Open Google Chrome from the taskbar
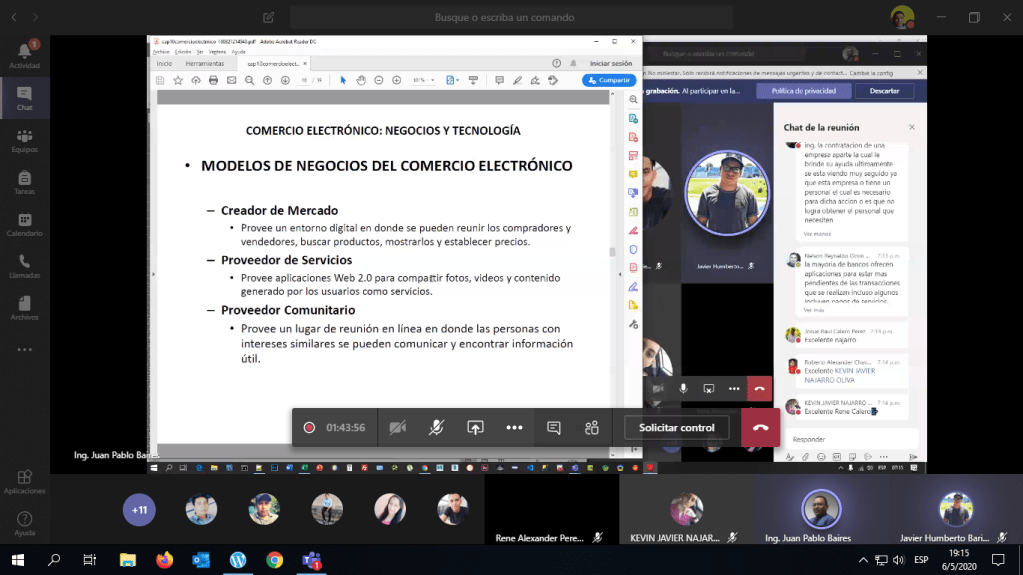This screenshot has height=575, width=1023. (x=274, y=560)
